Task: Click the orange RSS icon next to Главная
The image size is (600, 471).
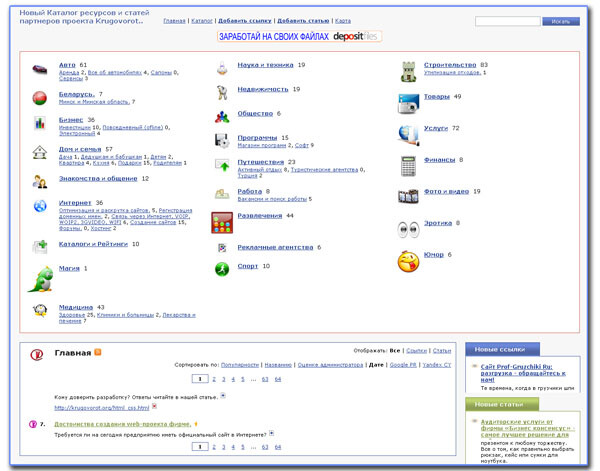Action: (x=98, y=352)
